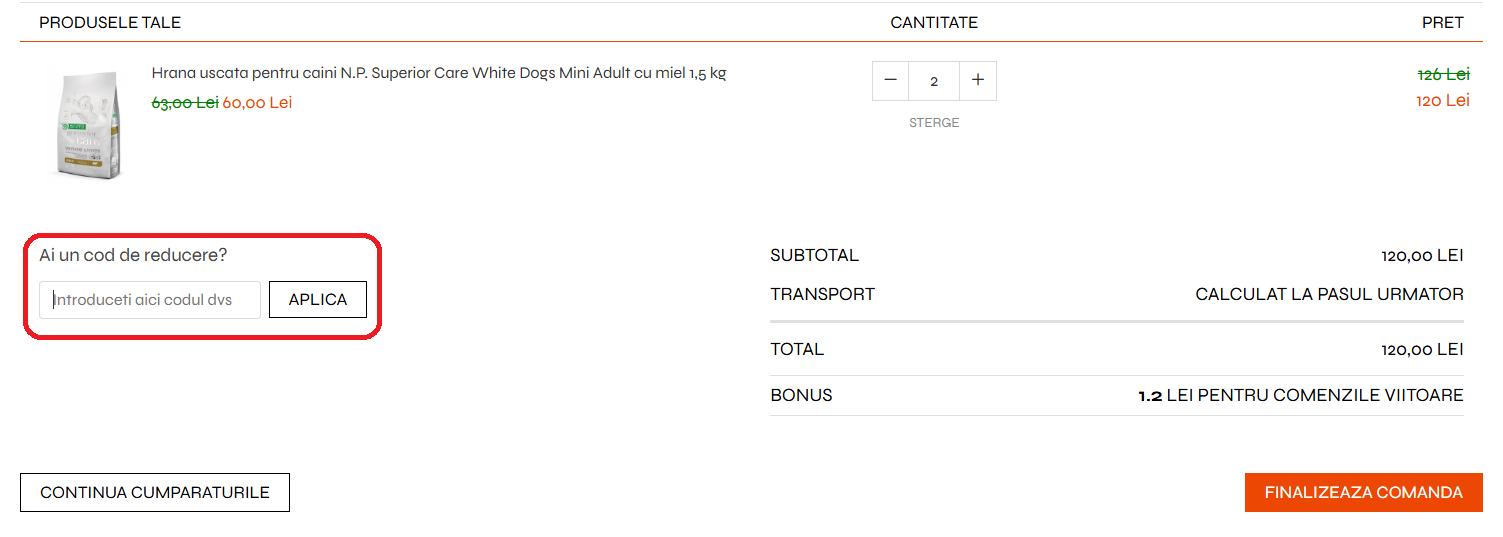Viewport: 1503px width, 537px height.
Task: Open the Hrana uscata pentru caini product link
Action: point(438,73)
